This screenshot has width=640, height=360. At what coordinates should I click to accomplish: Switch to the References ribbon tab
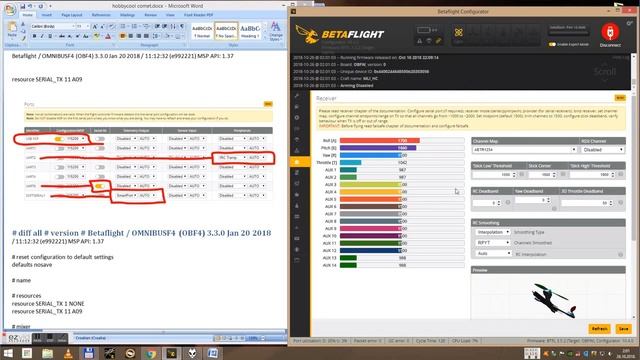click(x=101, y=15)
